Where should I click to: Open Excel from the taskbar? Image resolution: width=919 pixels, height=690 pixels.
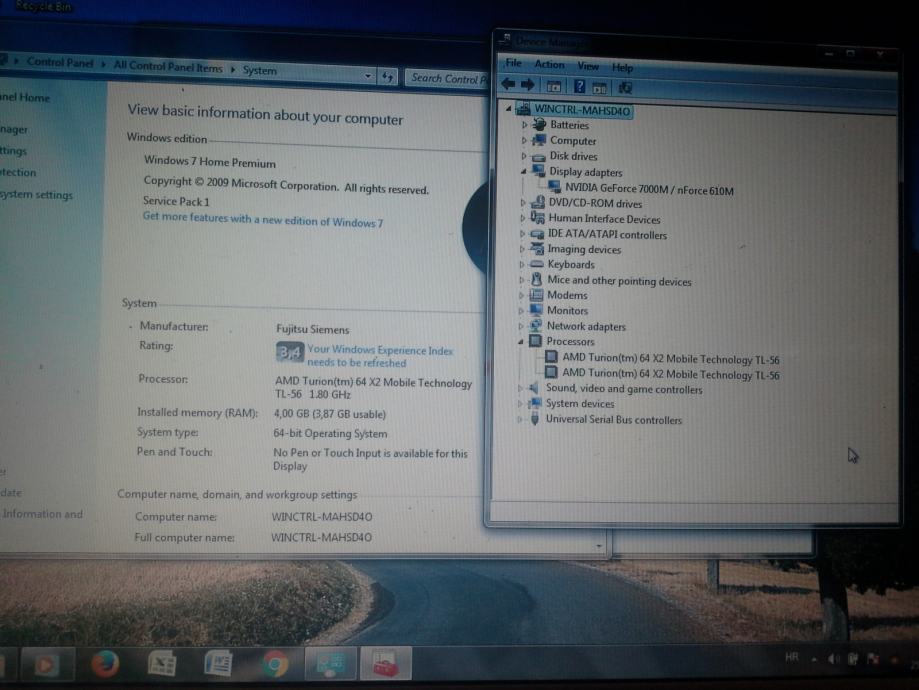click(x=162, y=664)
